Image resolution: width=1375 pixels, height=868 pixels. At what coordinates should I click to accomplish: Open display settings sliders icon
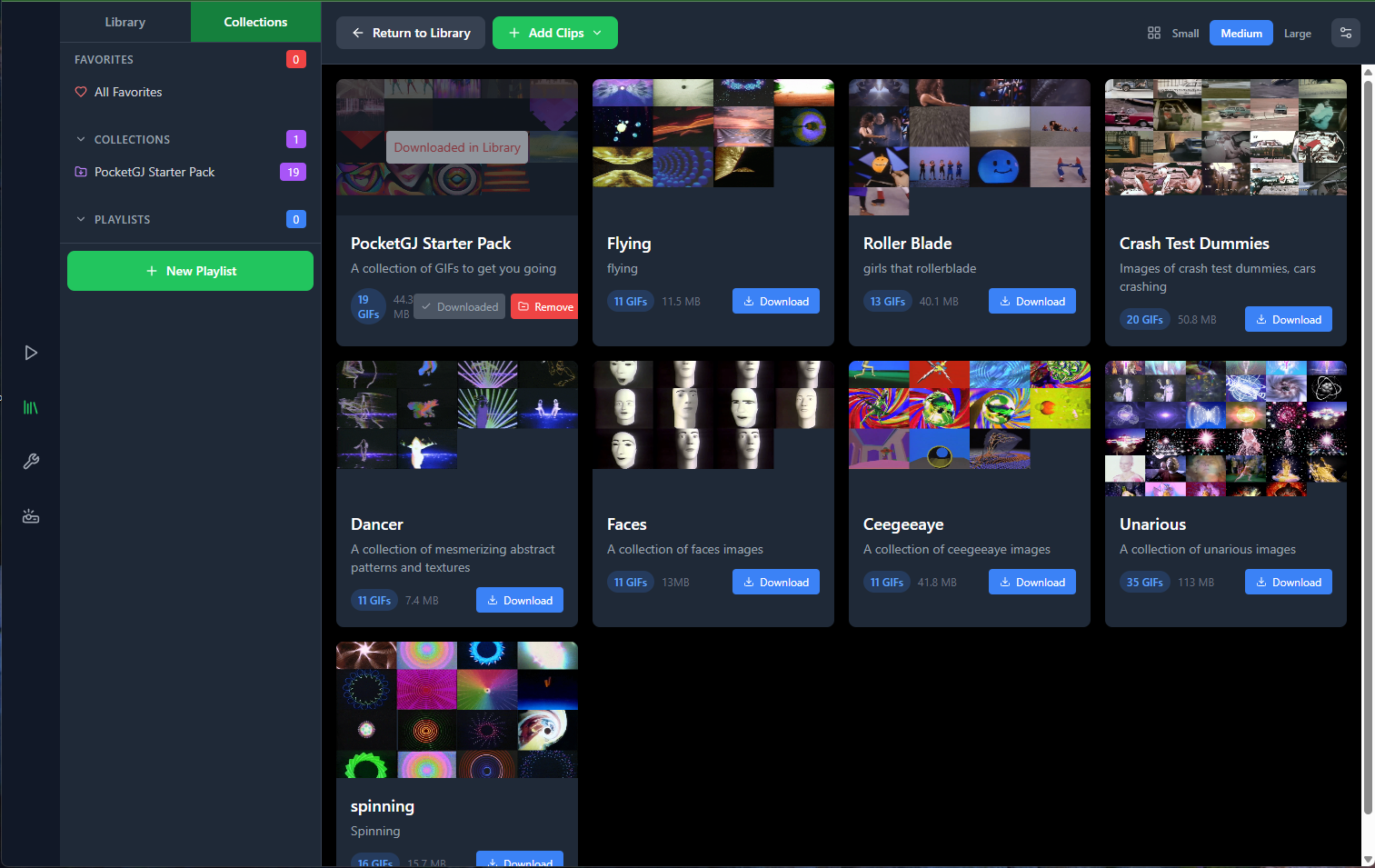tap(1346, 33)
